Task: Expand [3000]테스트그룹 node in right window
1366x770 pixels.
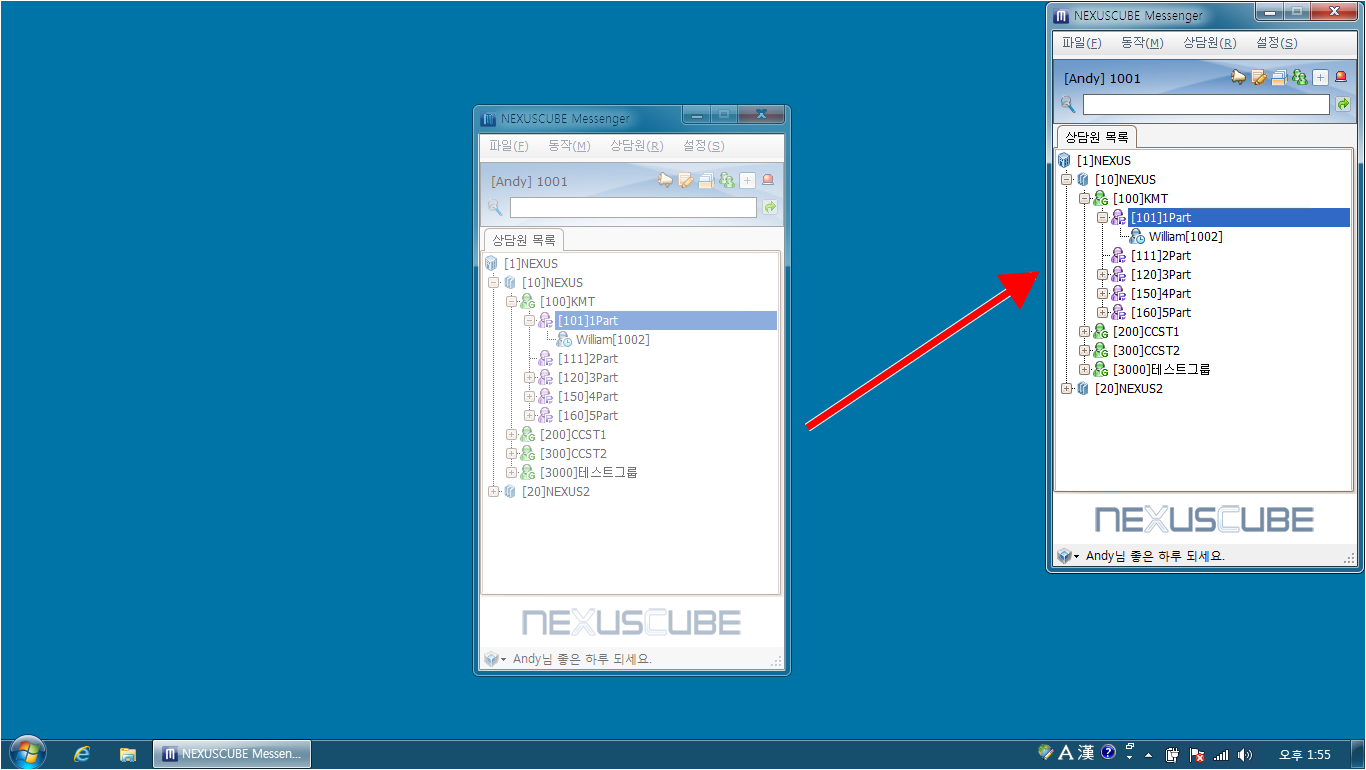Action: 1084,370
